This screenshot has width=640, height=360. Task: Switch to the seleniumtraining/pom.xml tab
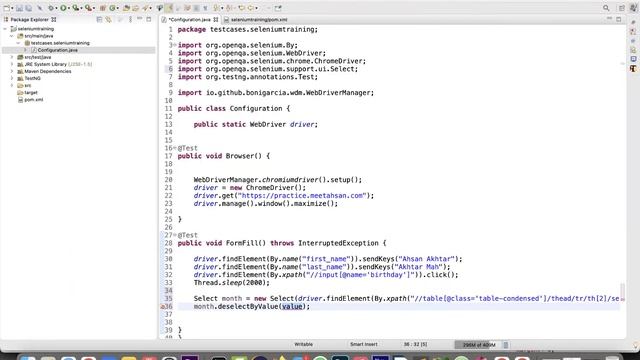(259, 20)
